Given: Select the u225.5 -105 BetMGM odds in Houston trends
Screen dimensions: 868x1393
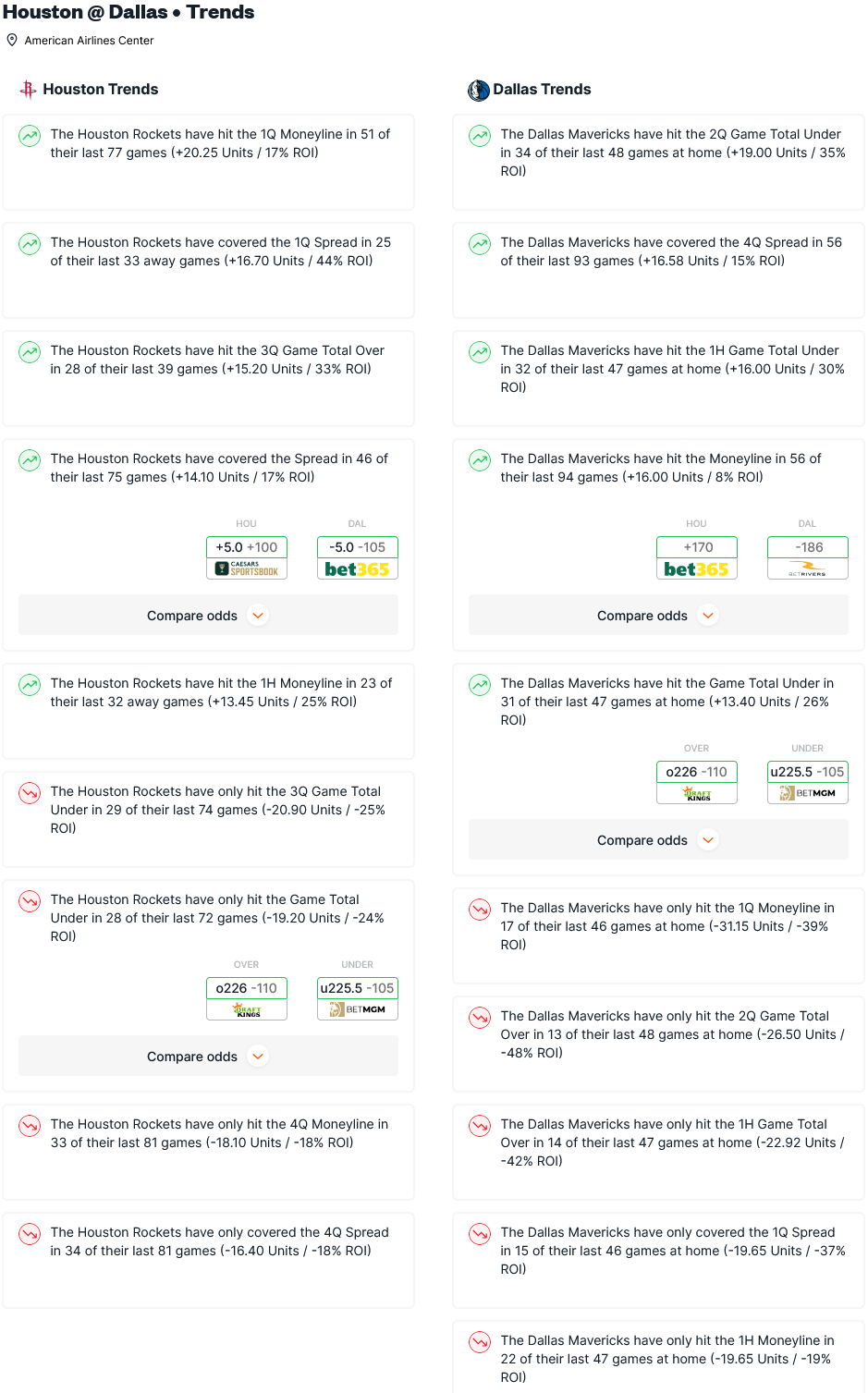Looking at the screenshot, I should (358, 999).
